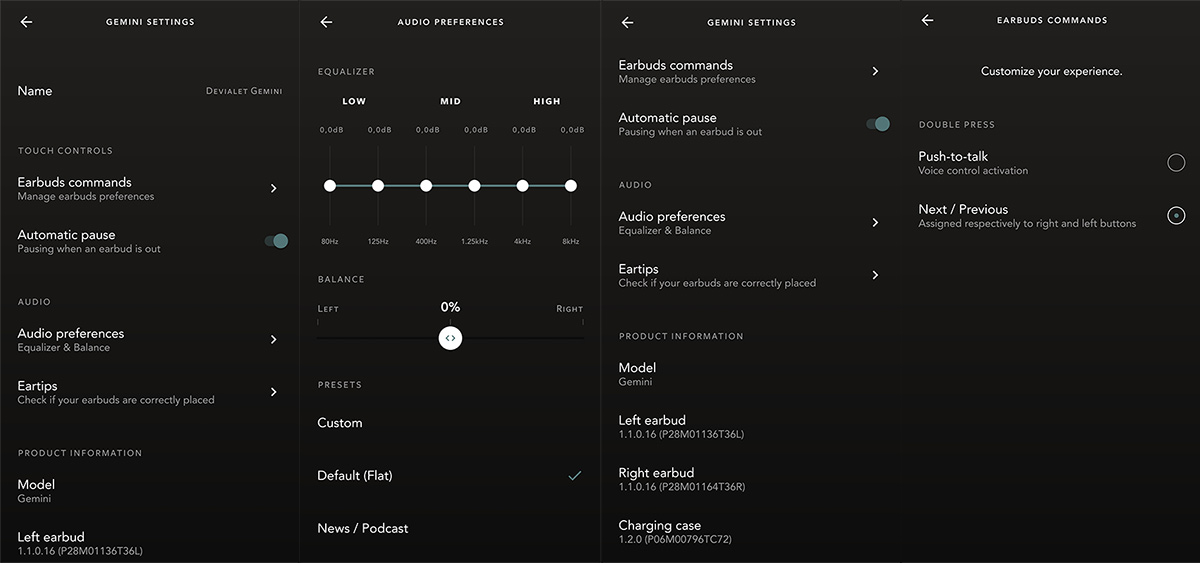Open Audio preferences chevron in the leftmost panel

pyautogui.click(x=273, y=340)
